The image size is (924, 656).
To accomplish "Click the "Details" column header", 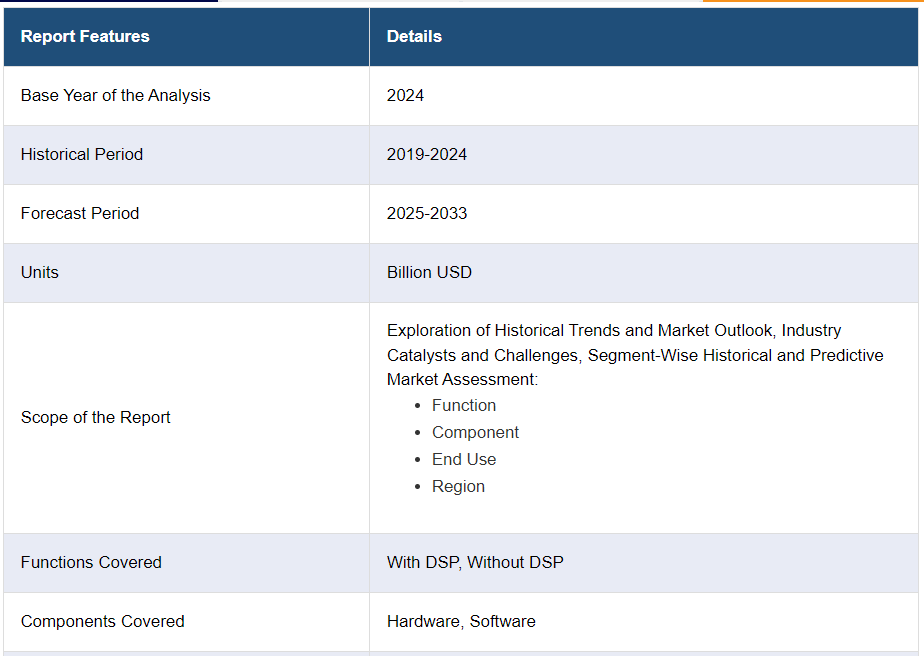I will [x=414, y=36].
